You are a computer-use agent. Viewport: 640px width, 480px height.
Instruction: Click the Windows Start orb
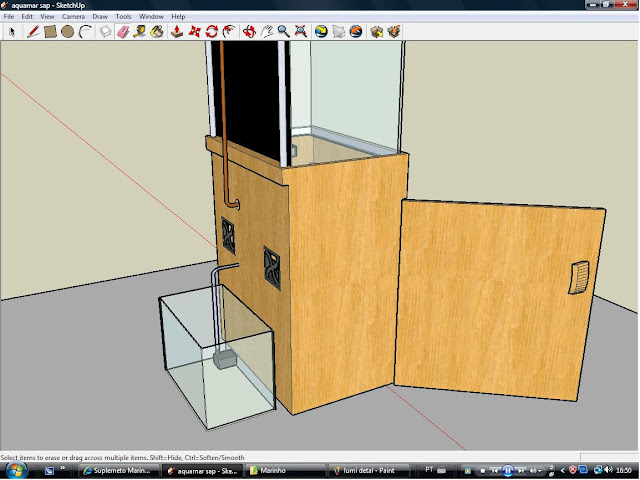[17, 471]
